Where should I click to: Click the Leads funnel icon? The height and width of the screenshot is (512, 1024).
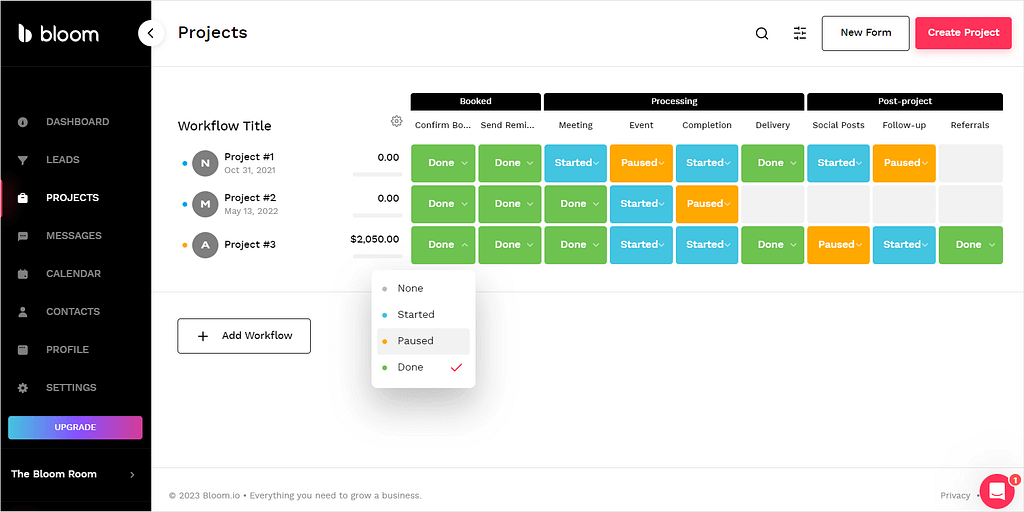coord(23,160)
